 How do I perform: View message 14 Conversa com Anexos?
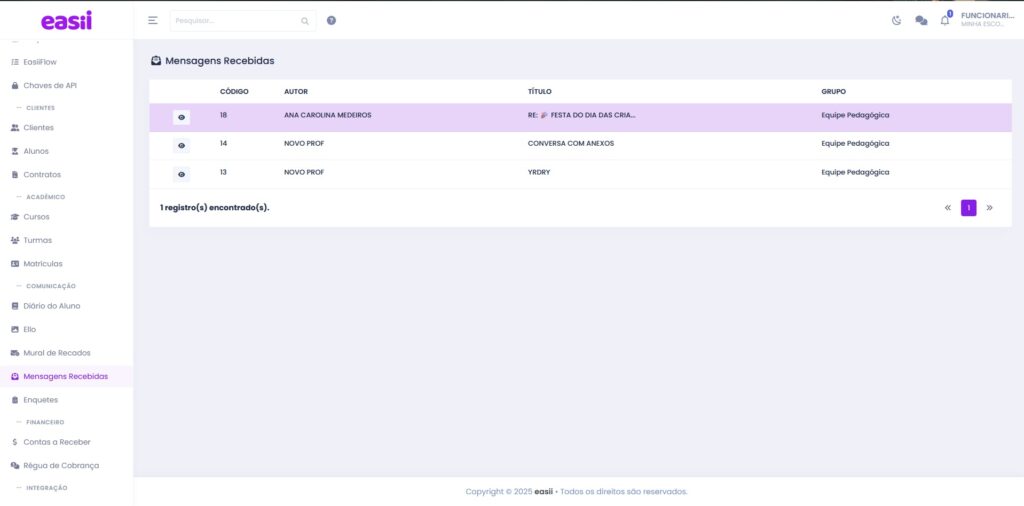tap(181, 146)
